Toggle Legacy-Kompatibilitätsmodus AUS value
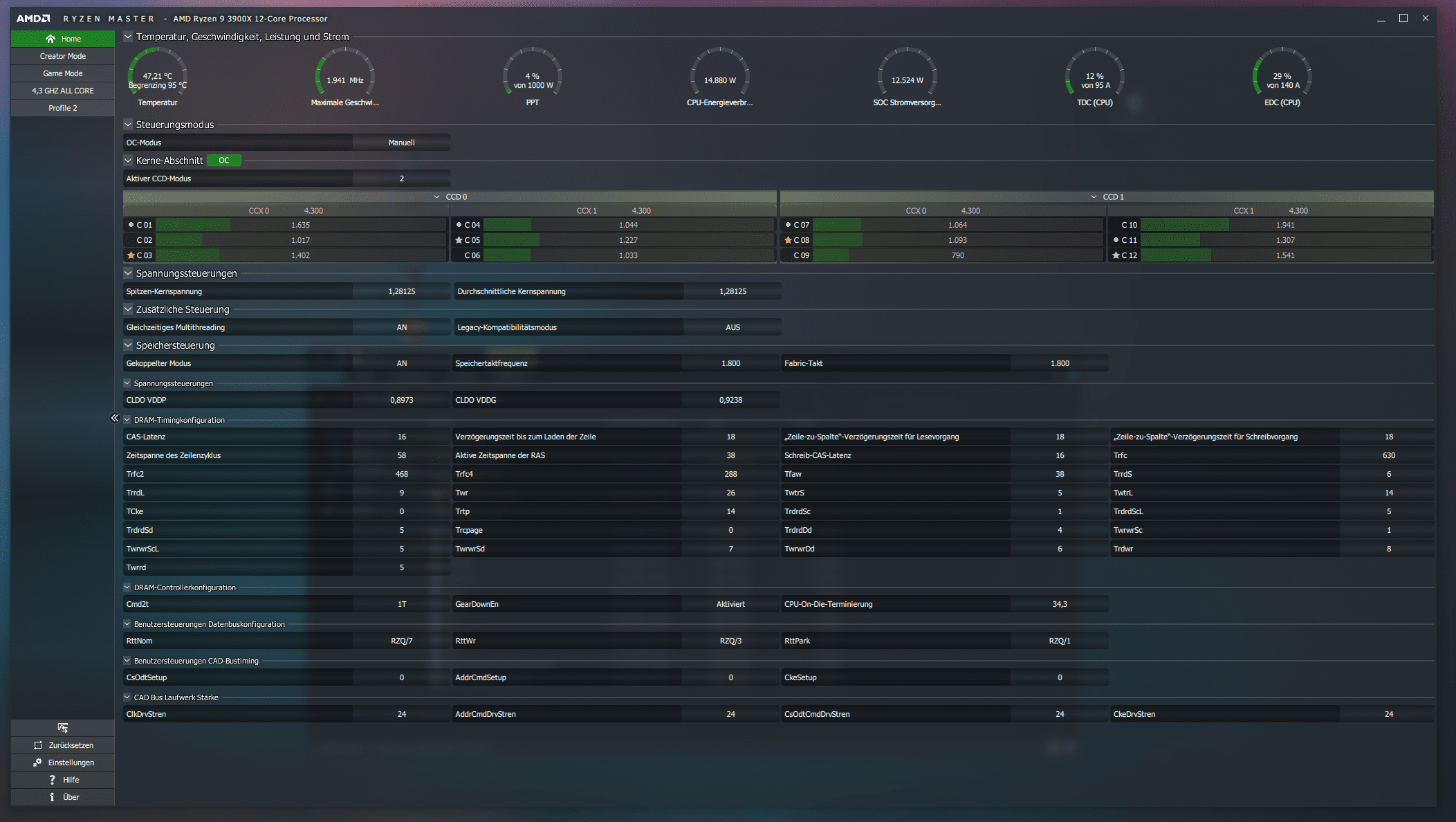Image resolution: width=1456 pixels, height=822 pixels. (x=732, y=327)
